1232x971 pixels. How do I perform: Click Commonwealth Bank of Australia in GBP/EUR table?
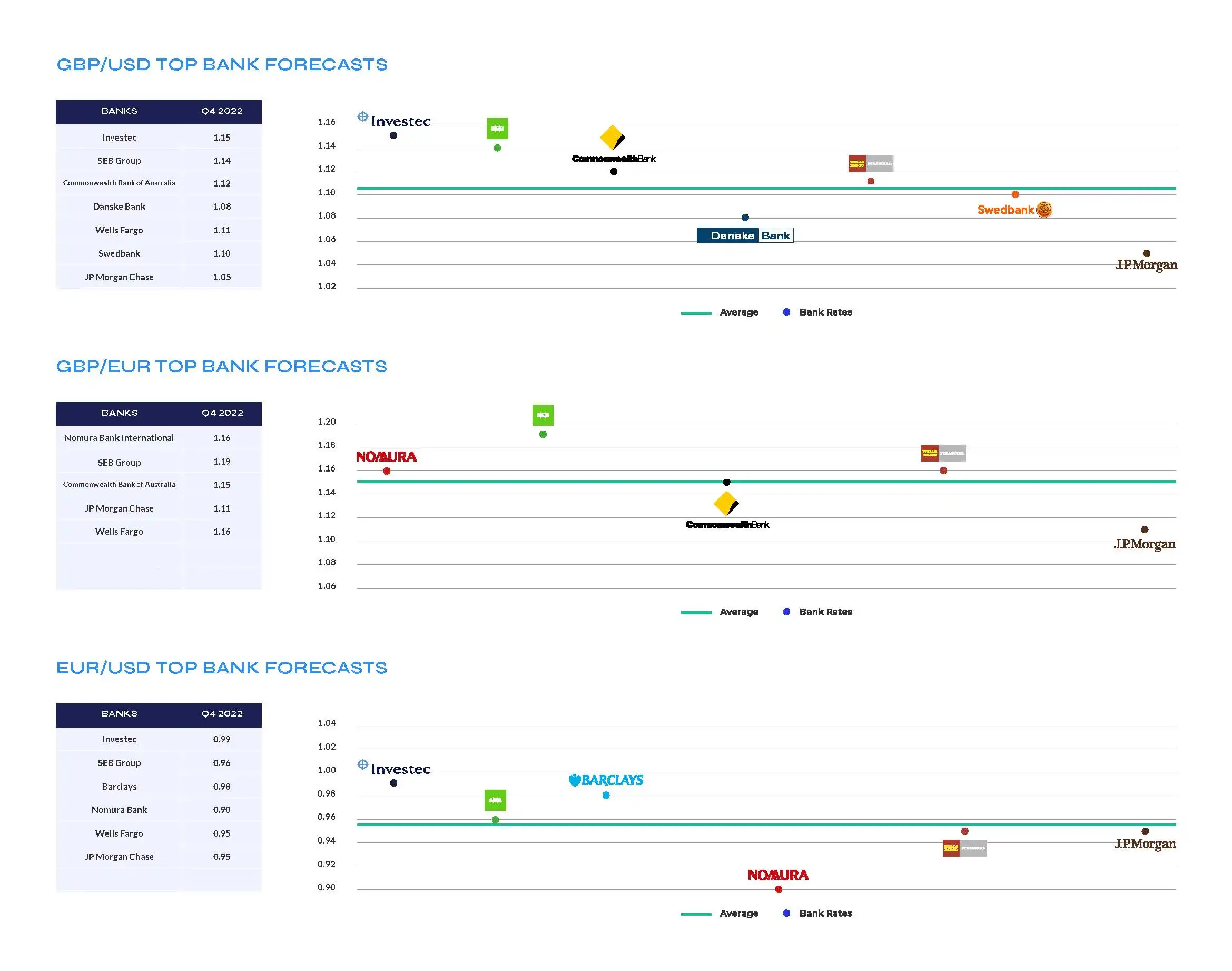click(x=120, y=484)
